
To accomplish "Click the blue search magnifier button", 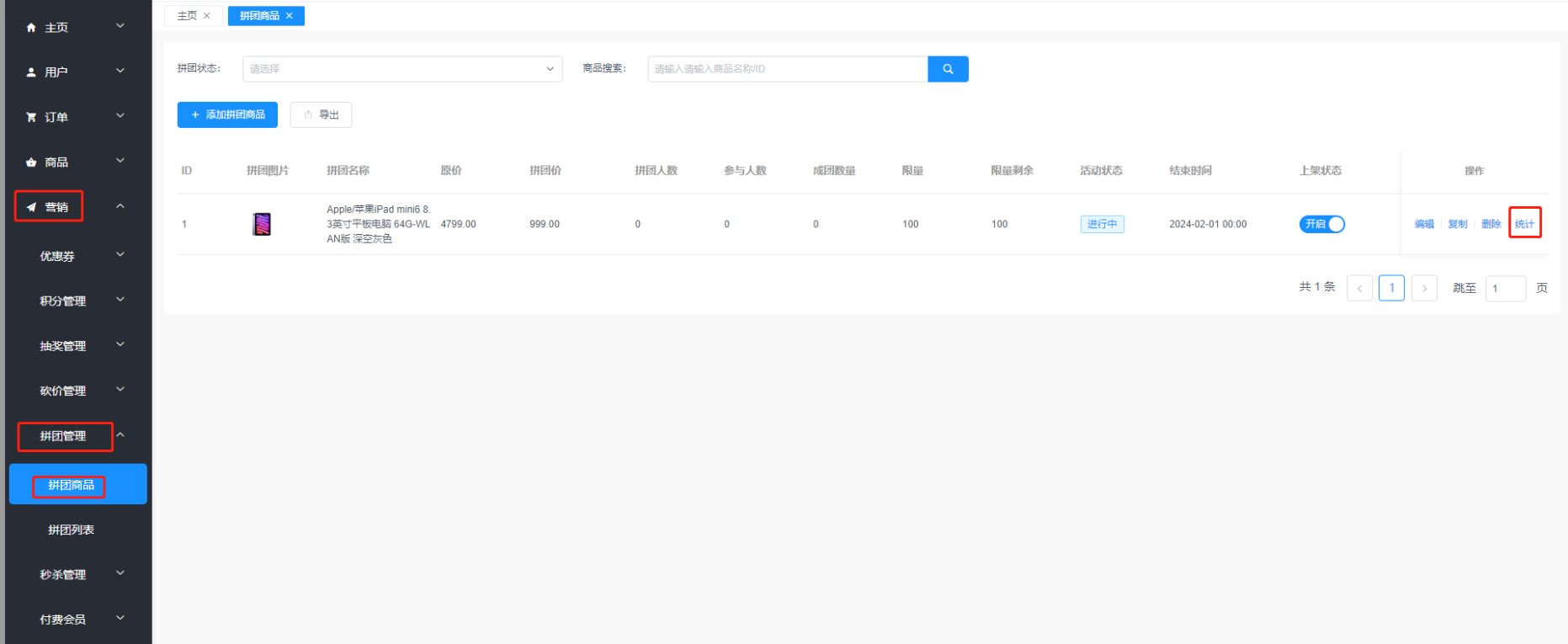I will tap(948, 69).
